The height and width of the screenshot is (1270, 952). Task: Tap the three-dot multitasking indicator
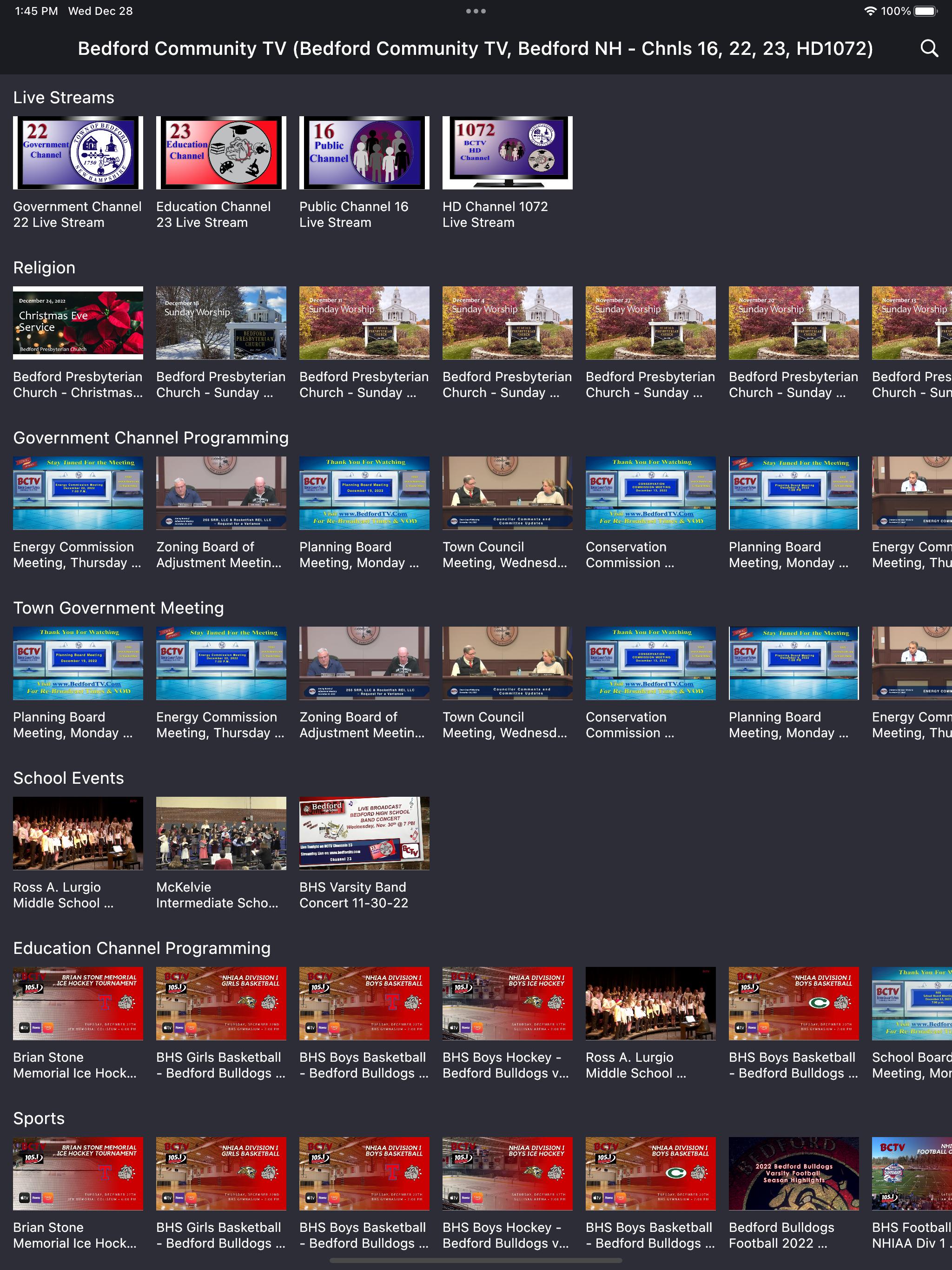point(476,11)
